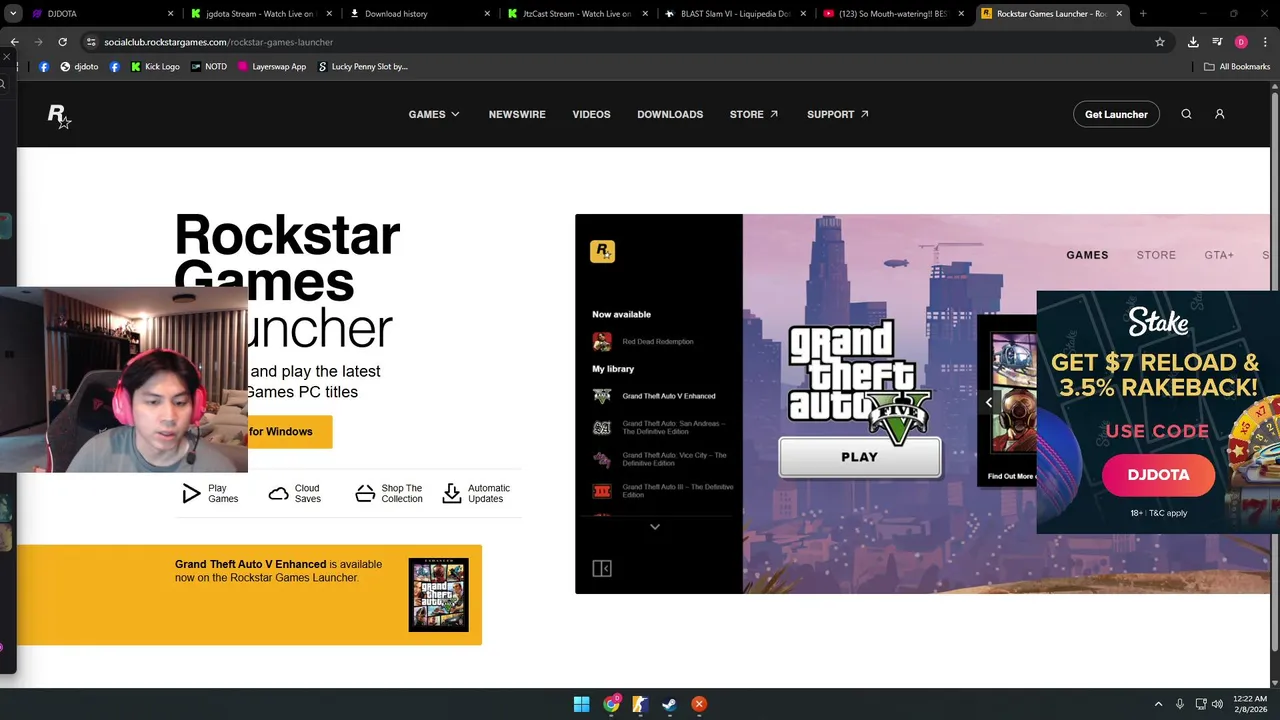Open the Windows Start button
This screenshot has height=720, width=1280.
[x=581, y=704]
